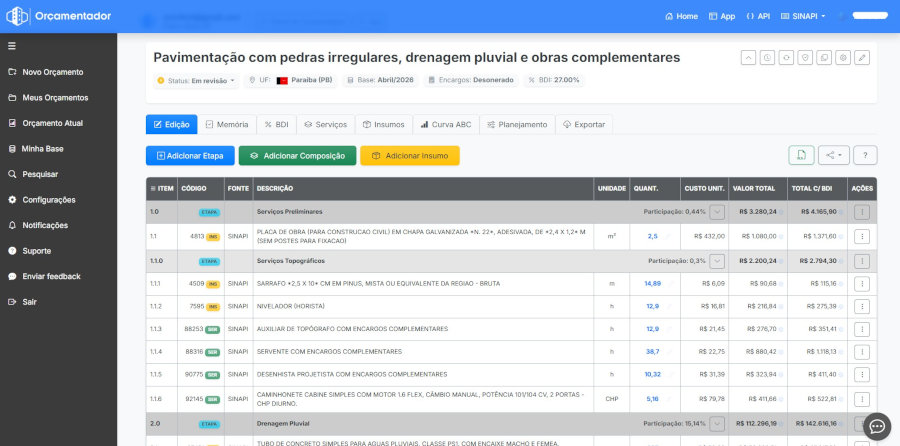
Task: Duplicate the budget with the copy icon
Action: click(824, 57)
